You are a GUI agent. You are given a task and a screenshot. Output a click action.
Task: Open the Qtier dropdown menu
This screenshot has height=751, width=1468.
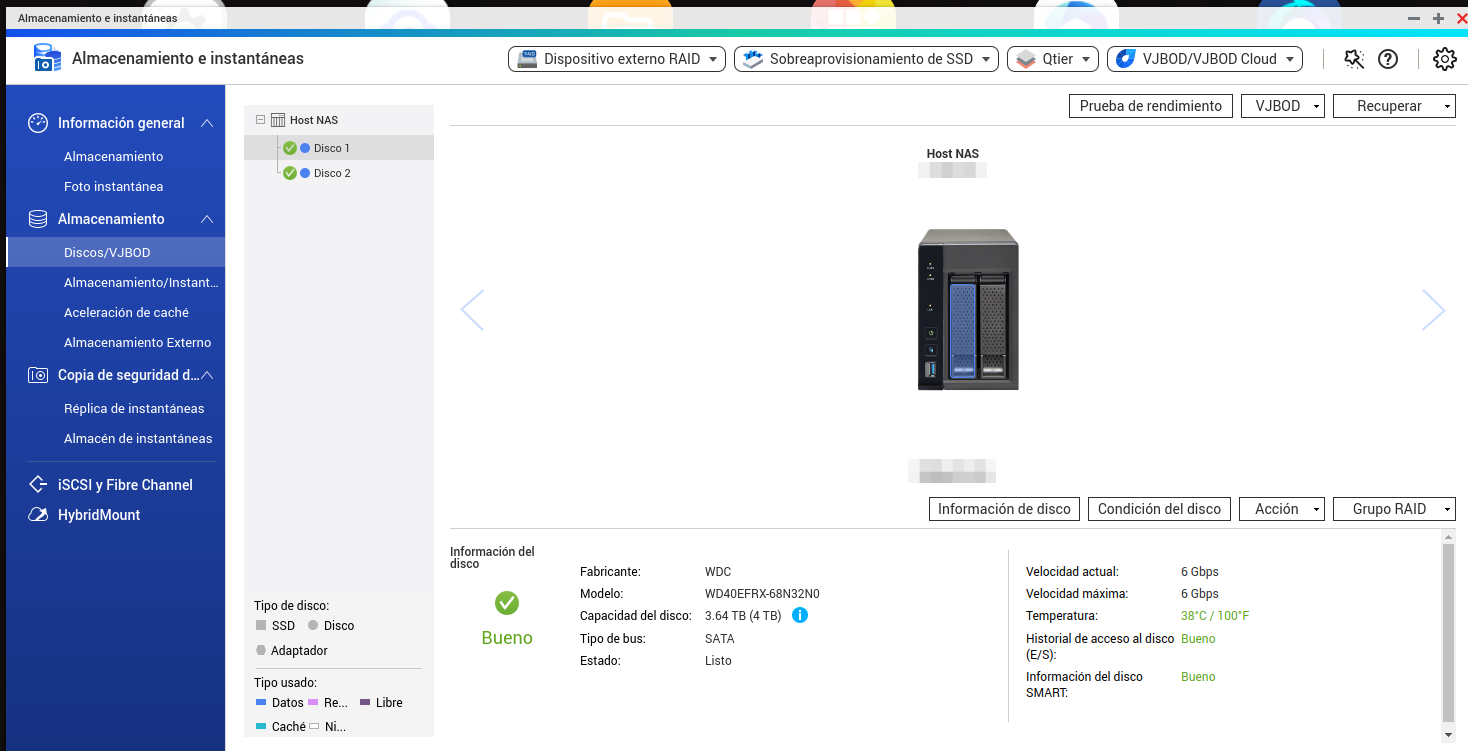pyautogui.click(x=1052, y=59)
